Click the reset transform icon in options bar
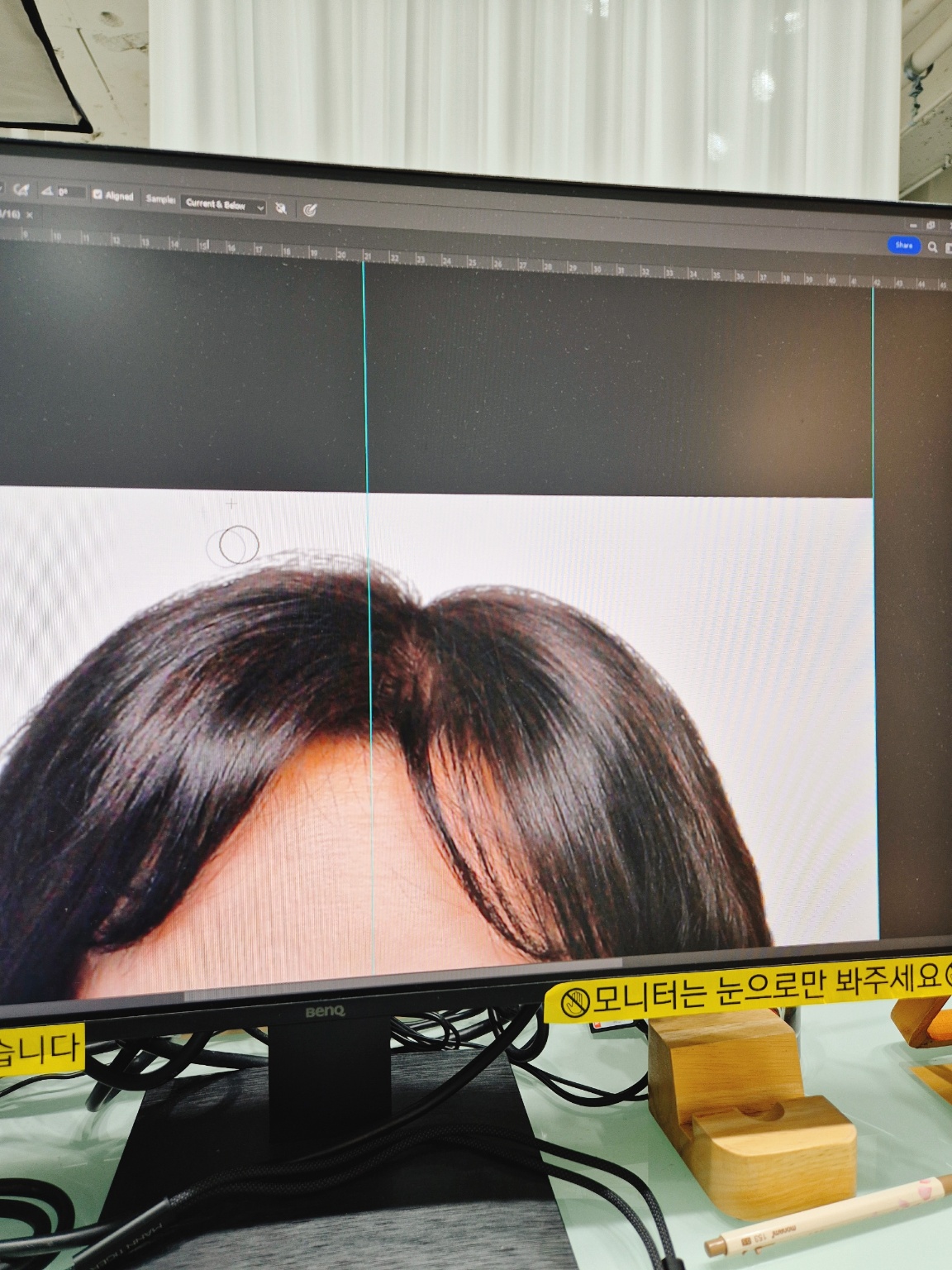 click(x=21, y=190)
